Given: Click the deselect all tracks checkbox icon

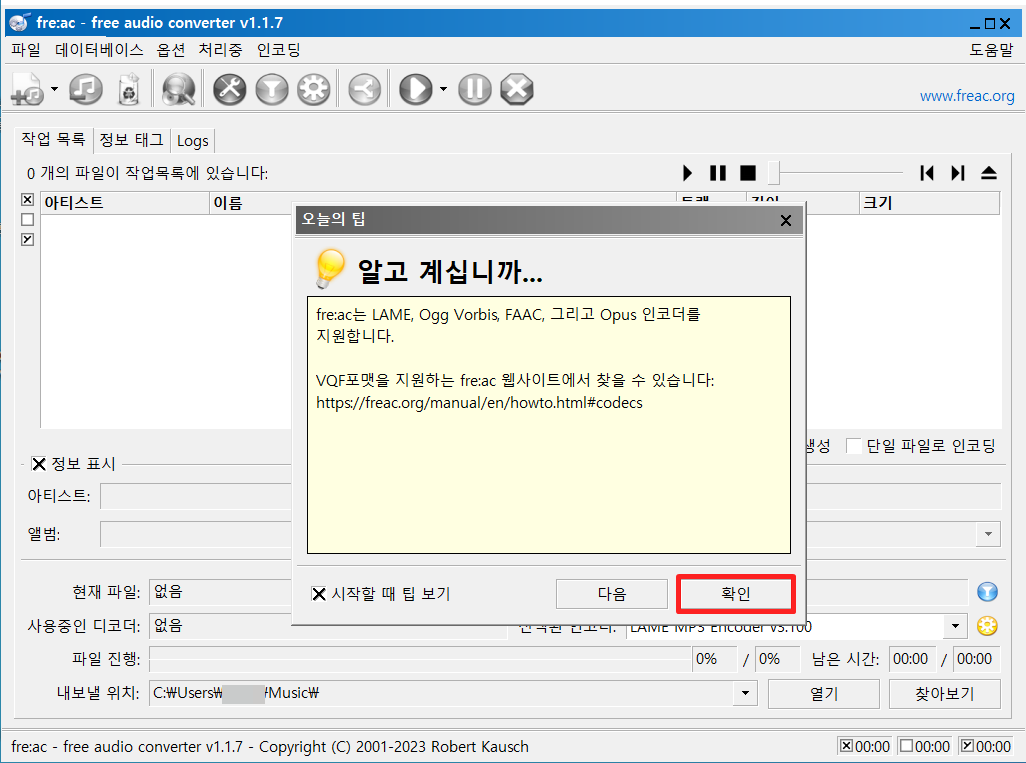Looking at the screenshot, I should [27, 219].
